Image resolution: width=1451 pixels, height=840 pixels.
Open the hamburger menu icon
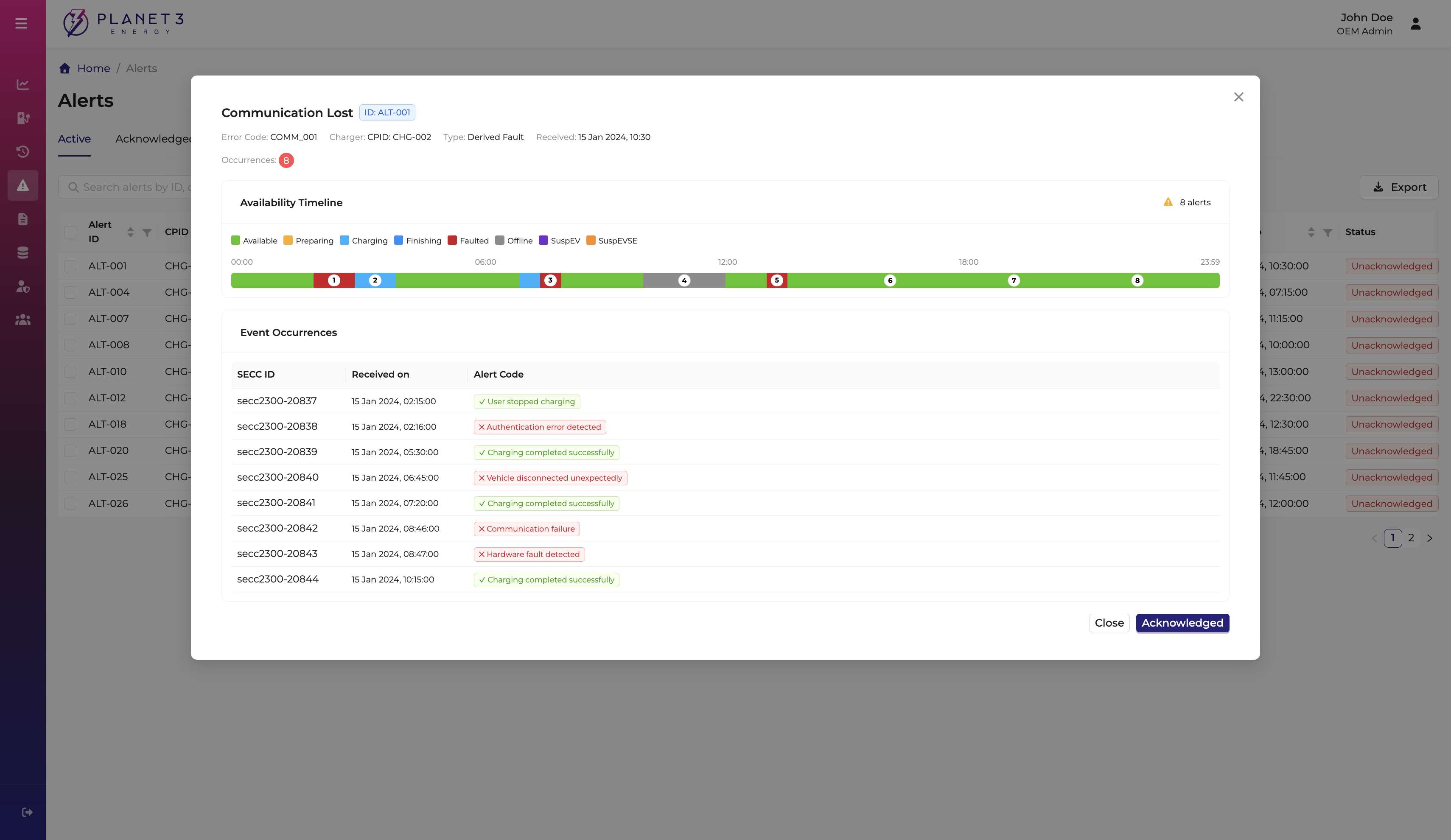21,24
